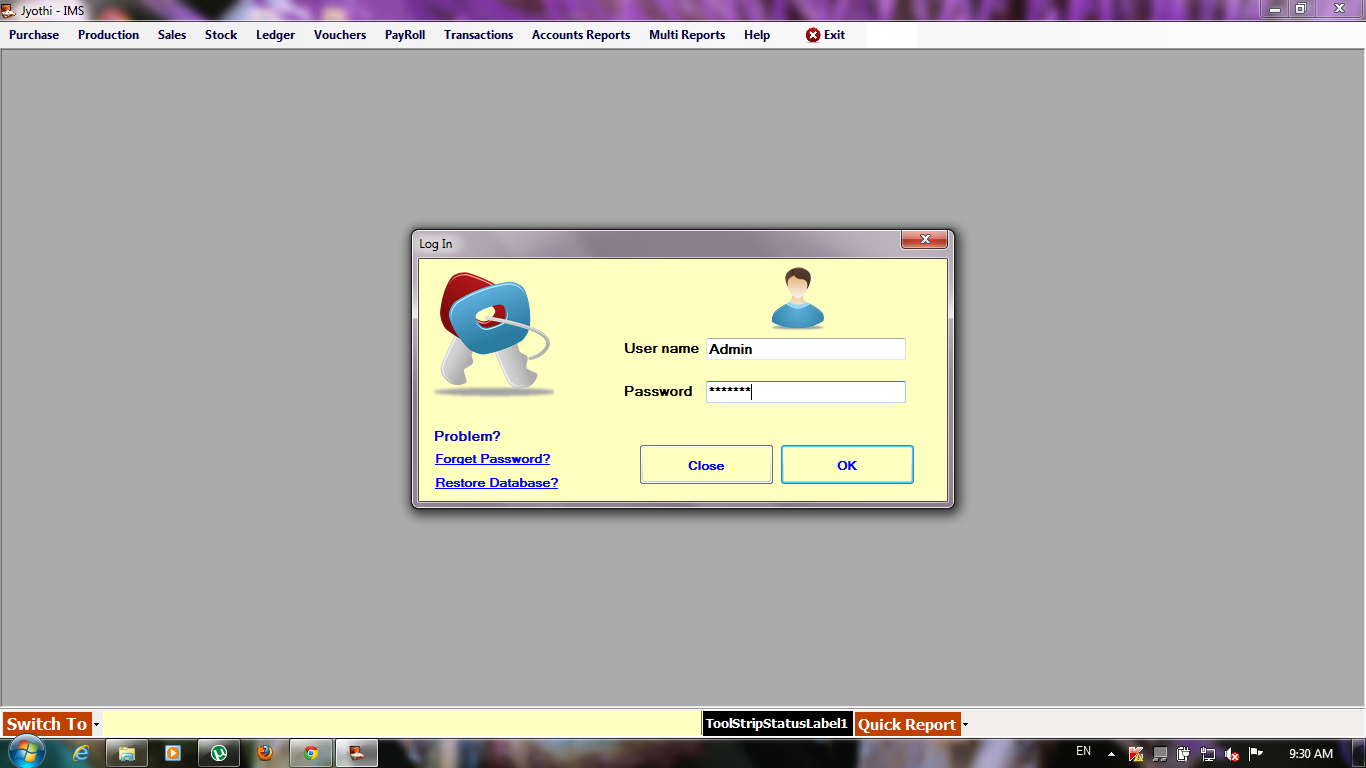The height and width of the screenshot is (768, 1366).
Task: Select the user avatar icon above username
Action: point(795,297)
